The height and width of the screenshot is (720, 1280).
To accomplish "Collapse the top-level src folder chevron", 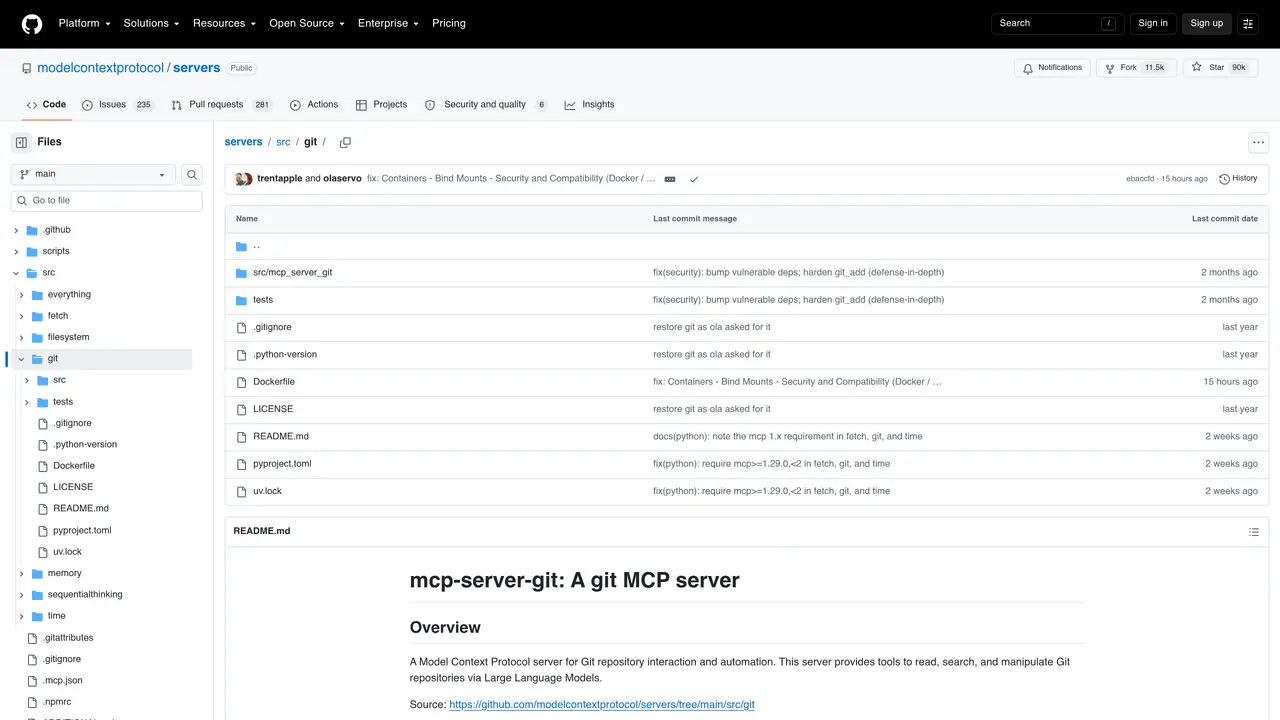I will [x=16, y=273].
